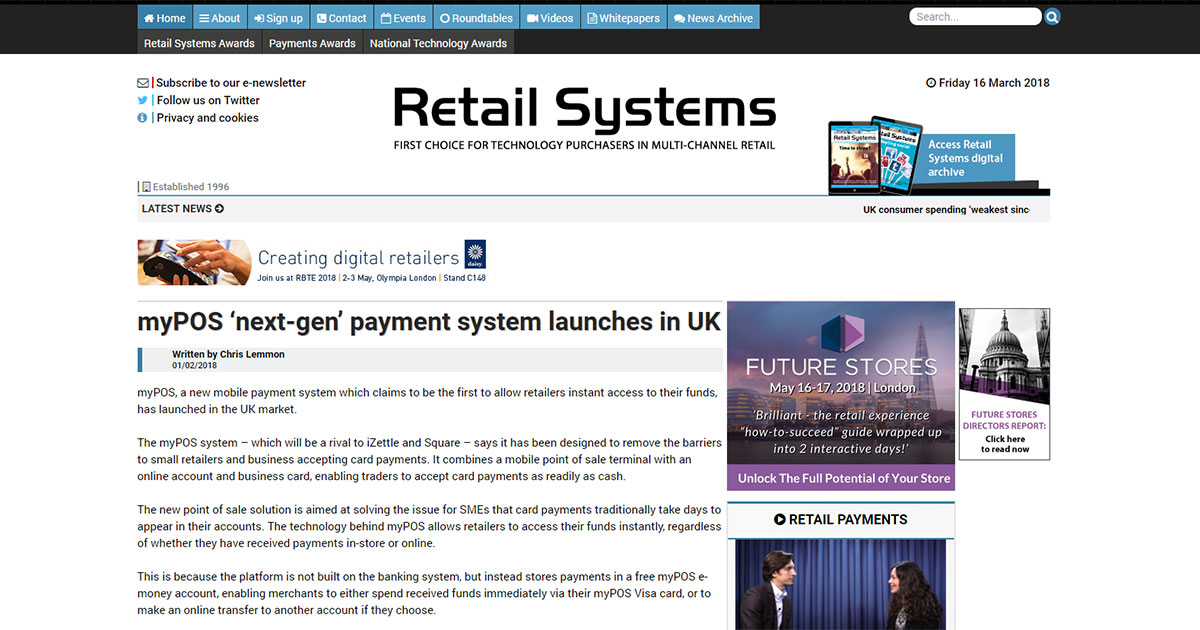The width and height of the screenshot is (1200, 630).
Task: Click the Whitepapers document icon
Action: [592, 18]
